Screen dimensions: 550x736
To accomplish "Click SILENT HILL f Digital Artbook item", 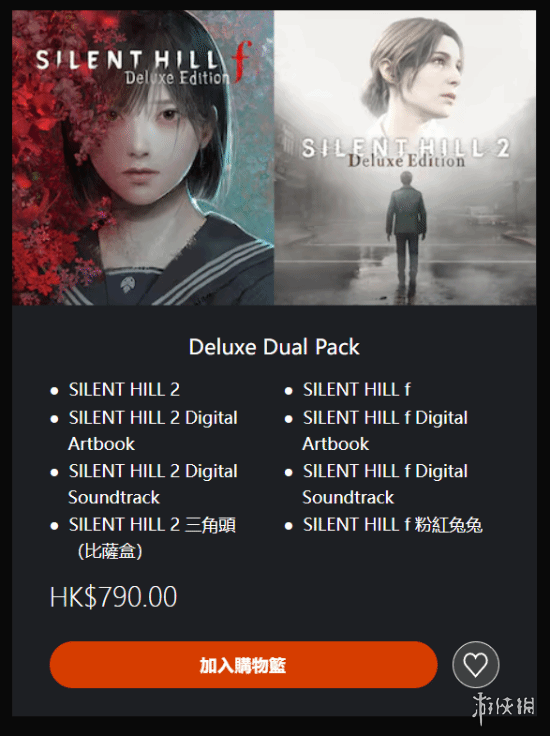I will pyautogui.click(x=385, y=430).
